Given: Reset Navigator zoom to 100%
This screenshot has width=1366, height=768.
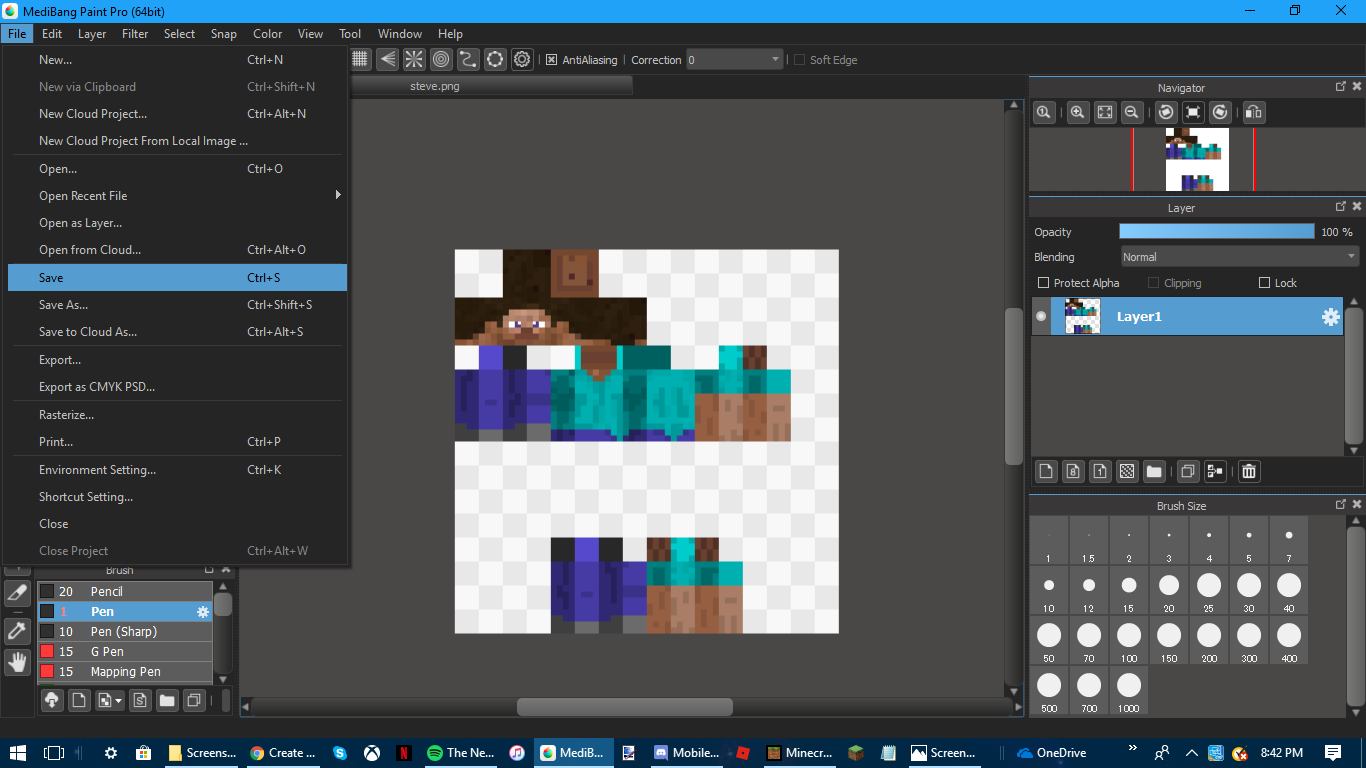Looking at the screenshot, I should (x=1043, y=113).
